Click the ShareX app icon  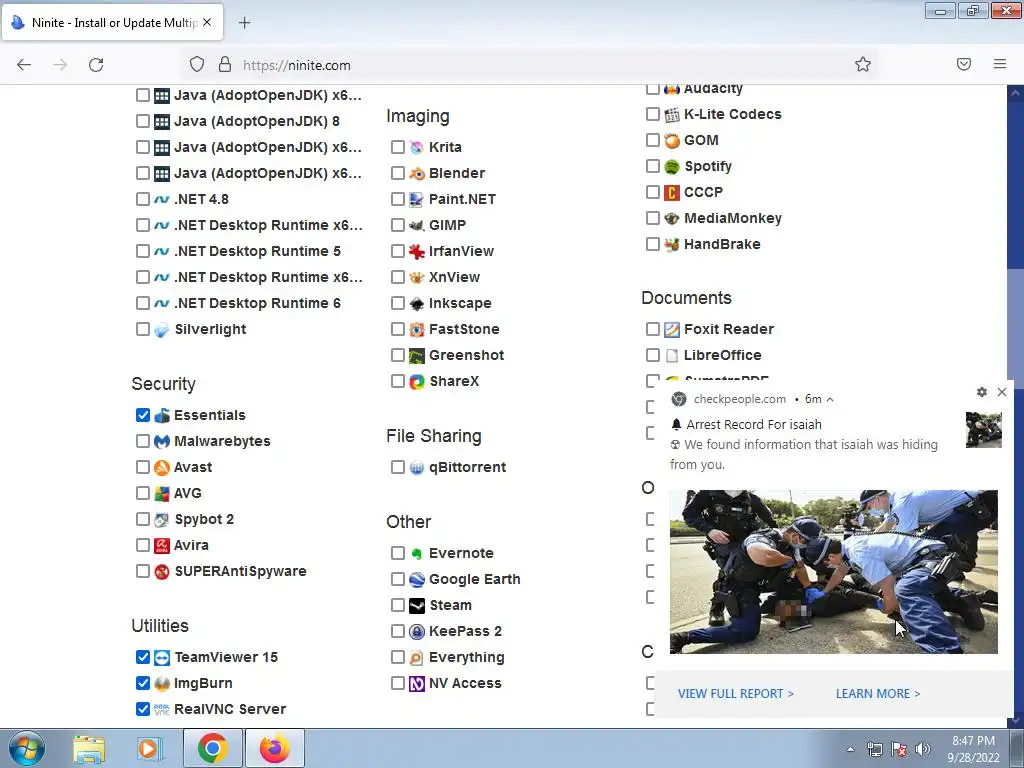point(417,381)
